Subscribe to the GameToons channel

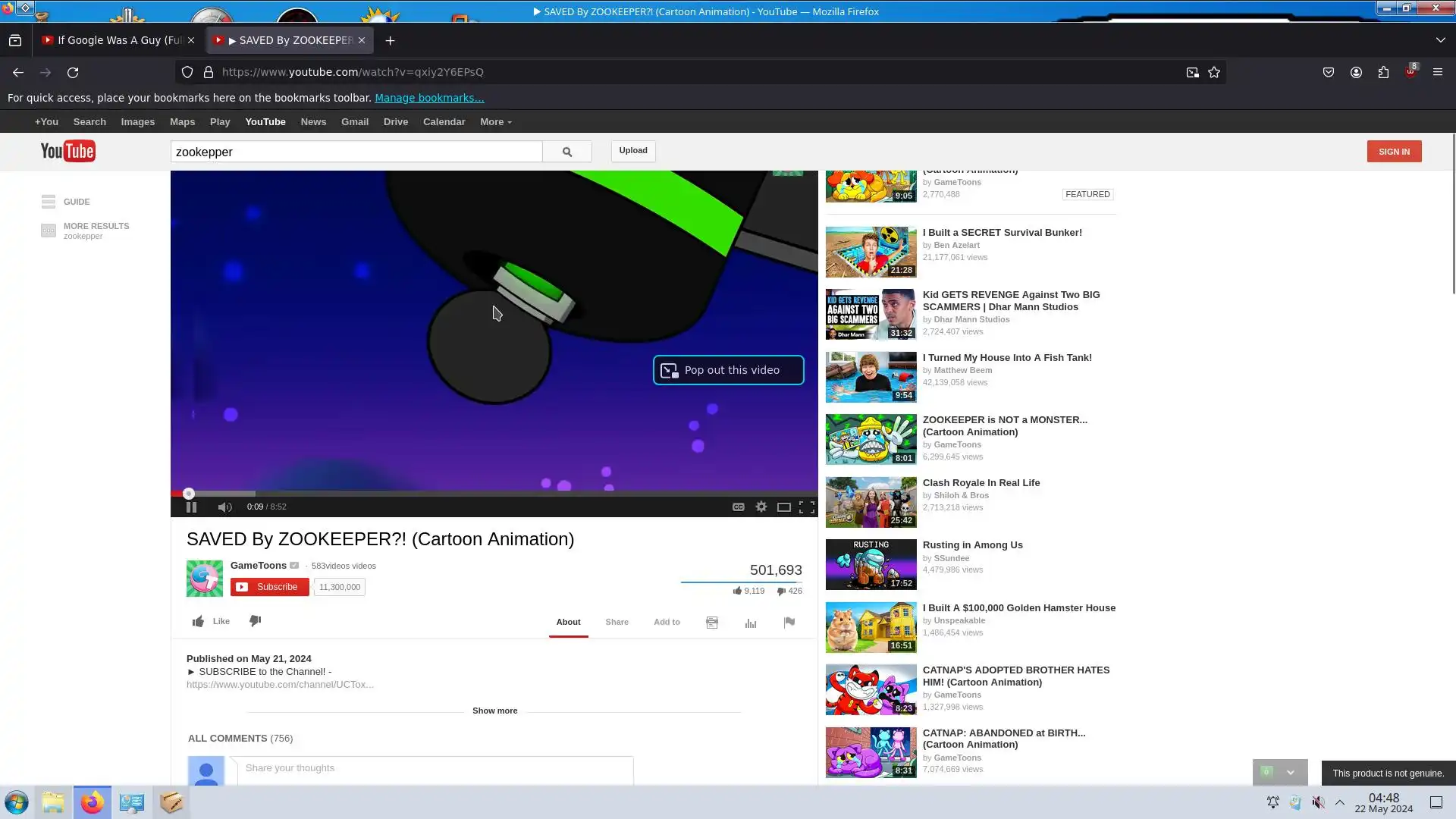(x=269, y=587)
